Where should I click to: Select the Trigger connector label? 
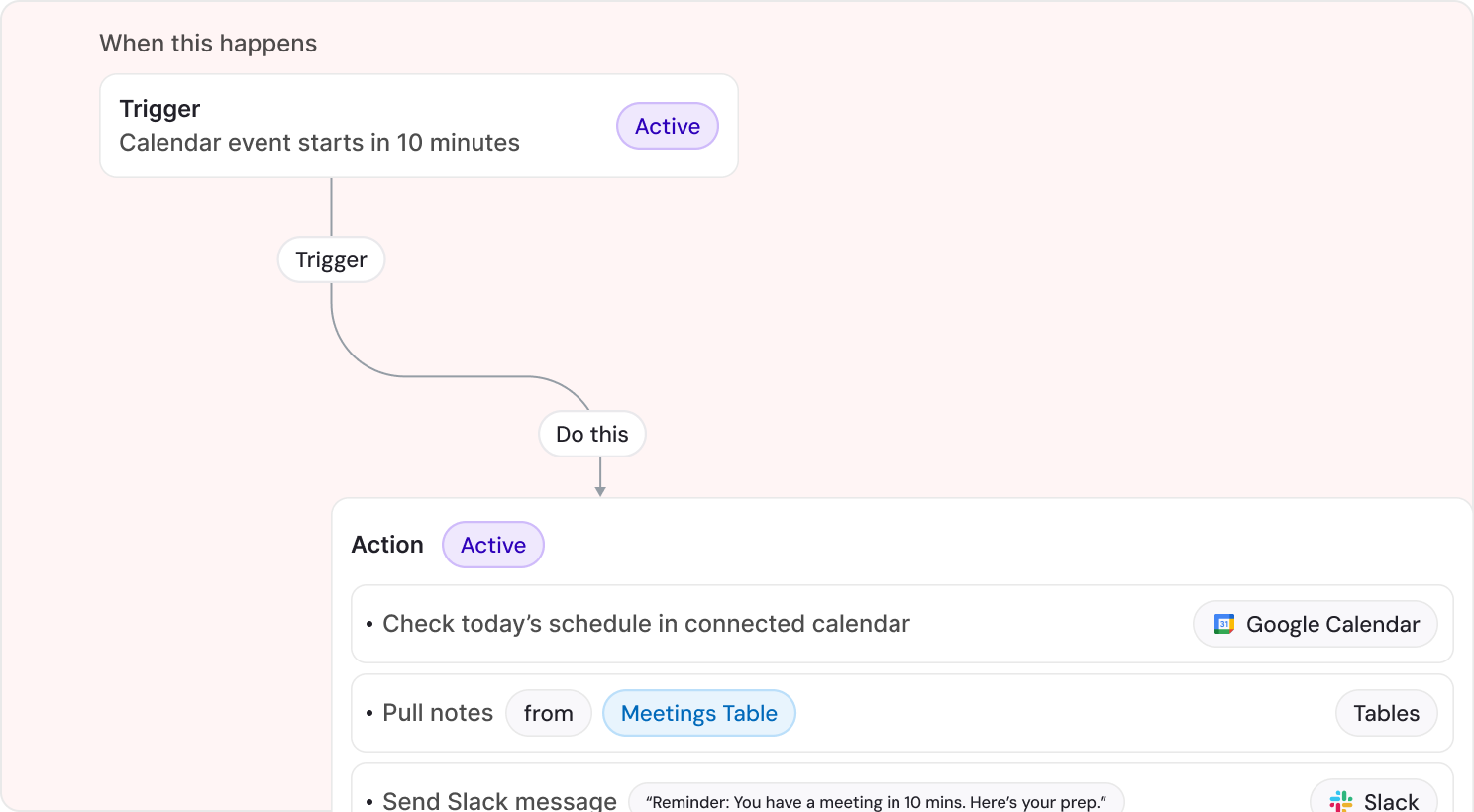pos(331,259)
